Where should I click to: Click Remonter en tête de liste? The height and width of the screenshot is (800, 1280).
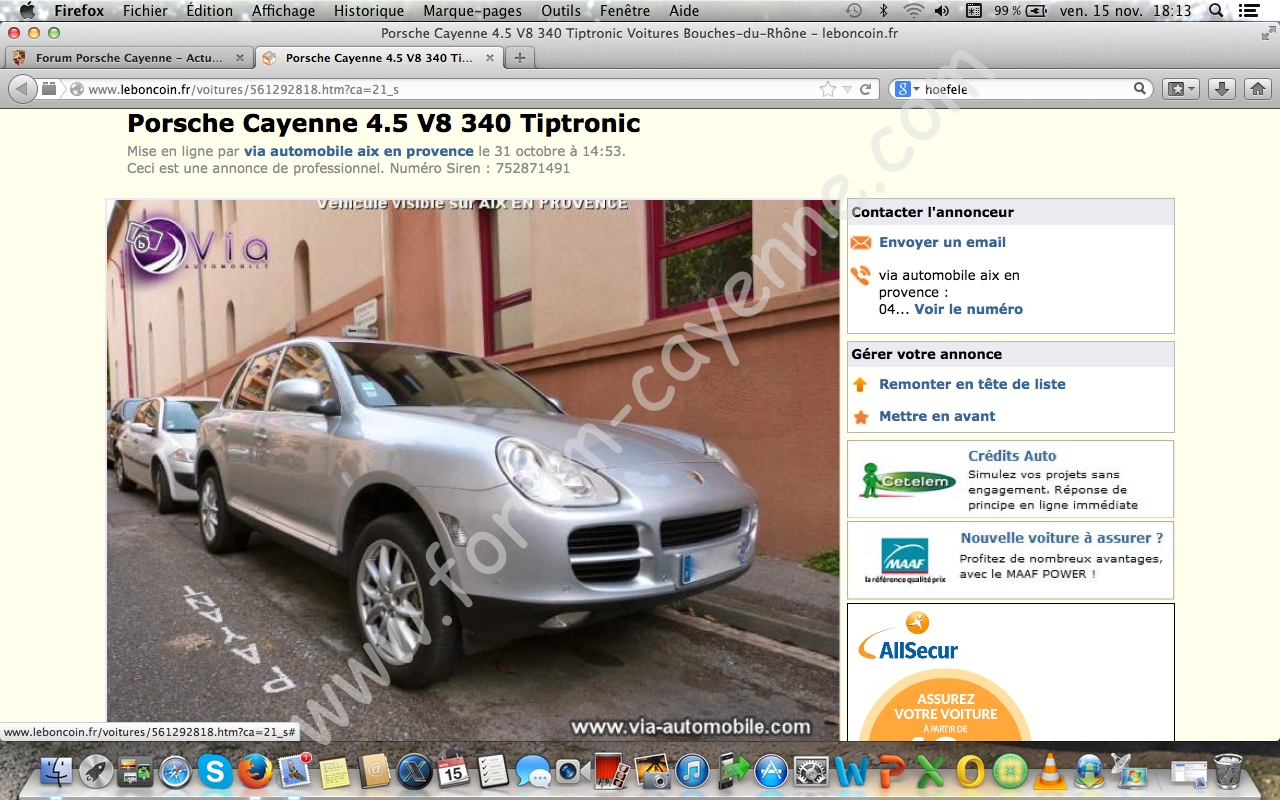tap(972, 384)
